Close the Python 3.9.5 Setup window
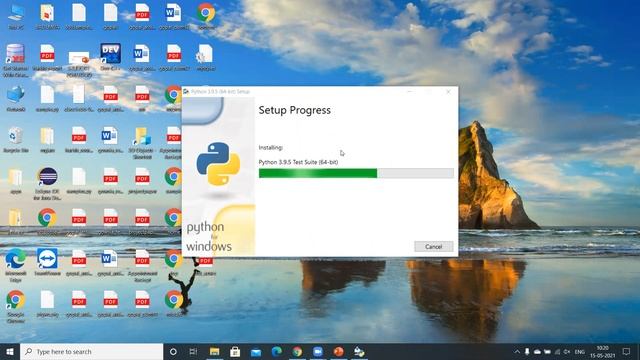Viewport: 640px width, 360px height. click(448, 92)
